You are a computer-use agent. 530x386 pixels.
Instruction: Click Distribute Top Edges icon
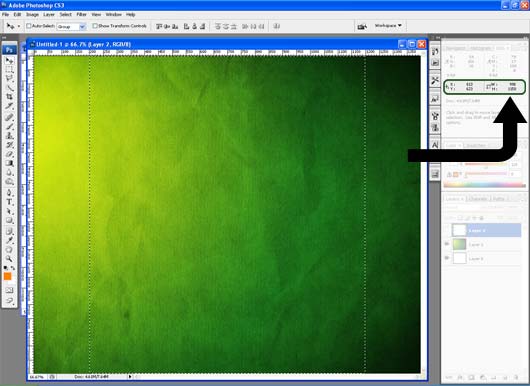(218, 26)
